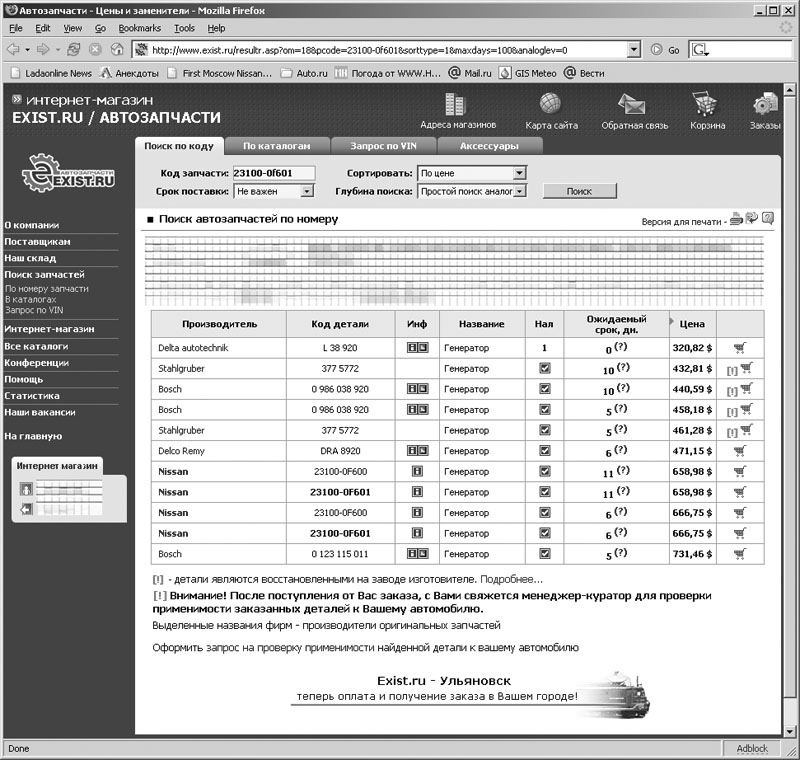The width and height of the screenshot is (800, 760).
Task: Click the Адреса магазинов building icon
Action: [457, 105]
